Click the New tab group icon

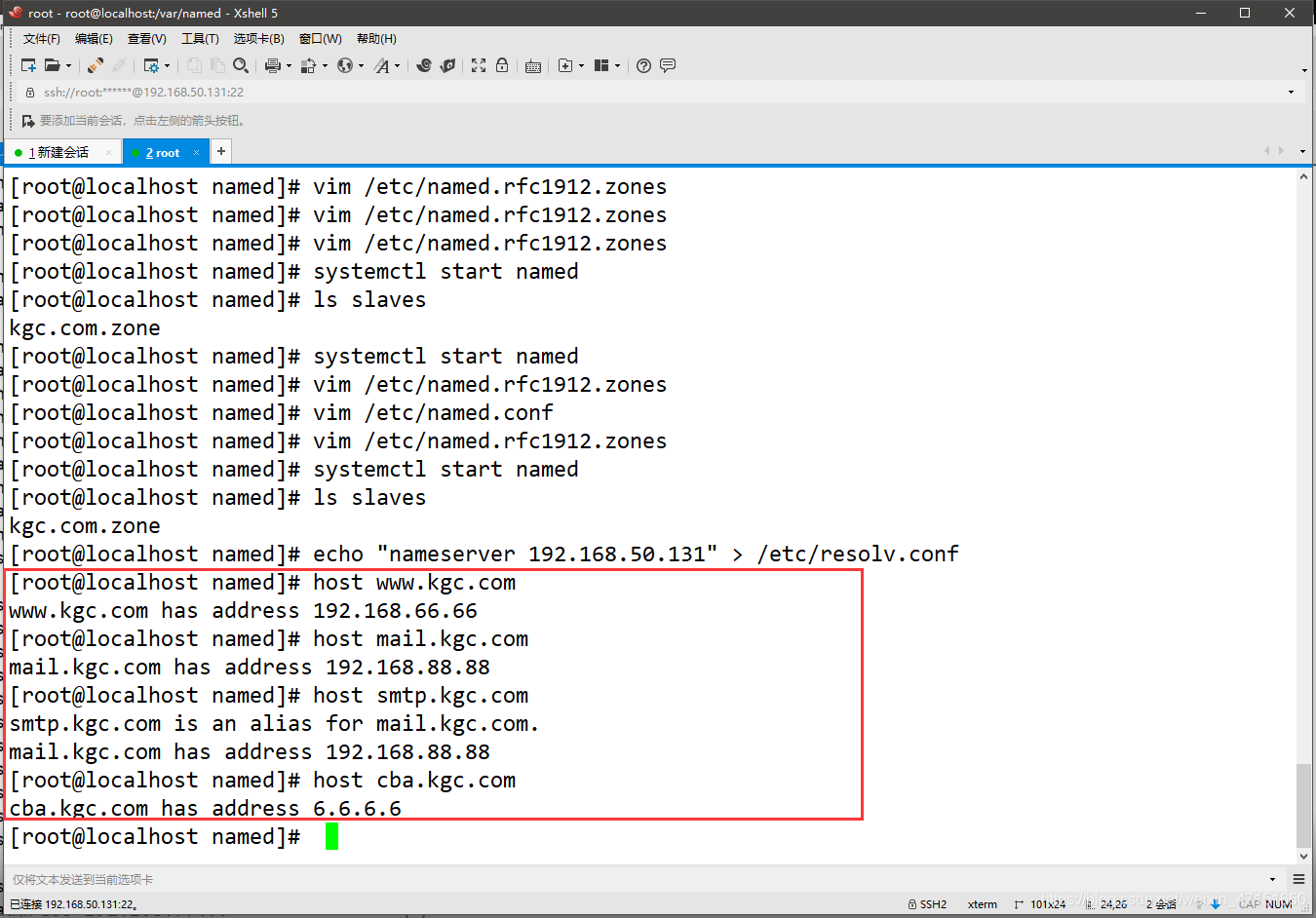point(565,65)
